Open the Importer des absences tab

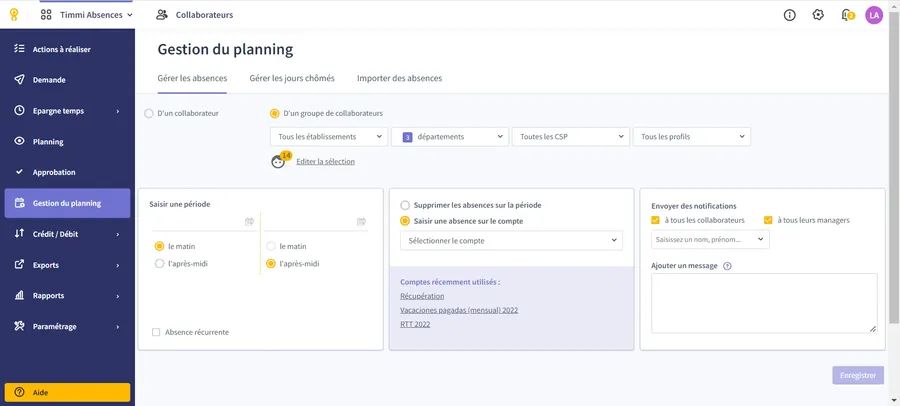pyautogui.click(x=399, y=78)
